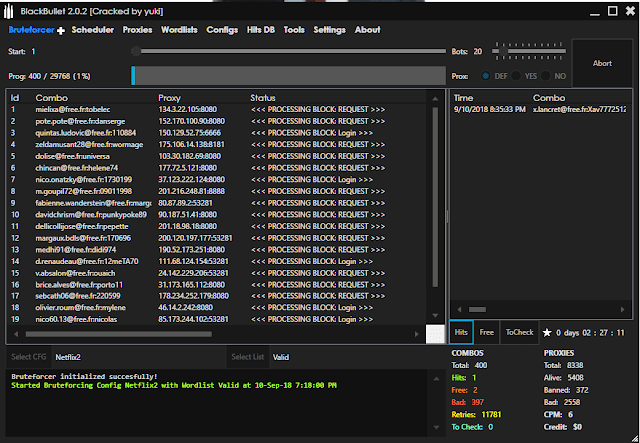Image resolution: width=640 pixels, height=443 pixels.
Task: Click proxy 200.120.197.177:53281 cell
Action: click(x=195, y=238)
